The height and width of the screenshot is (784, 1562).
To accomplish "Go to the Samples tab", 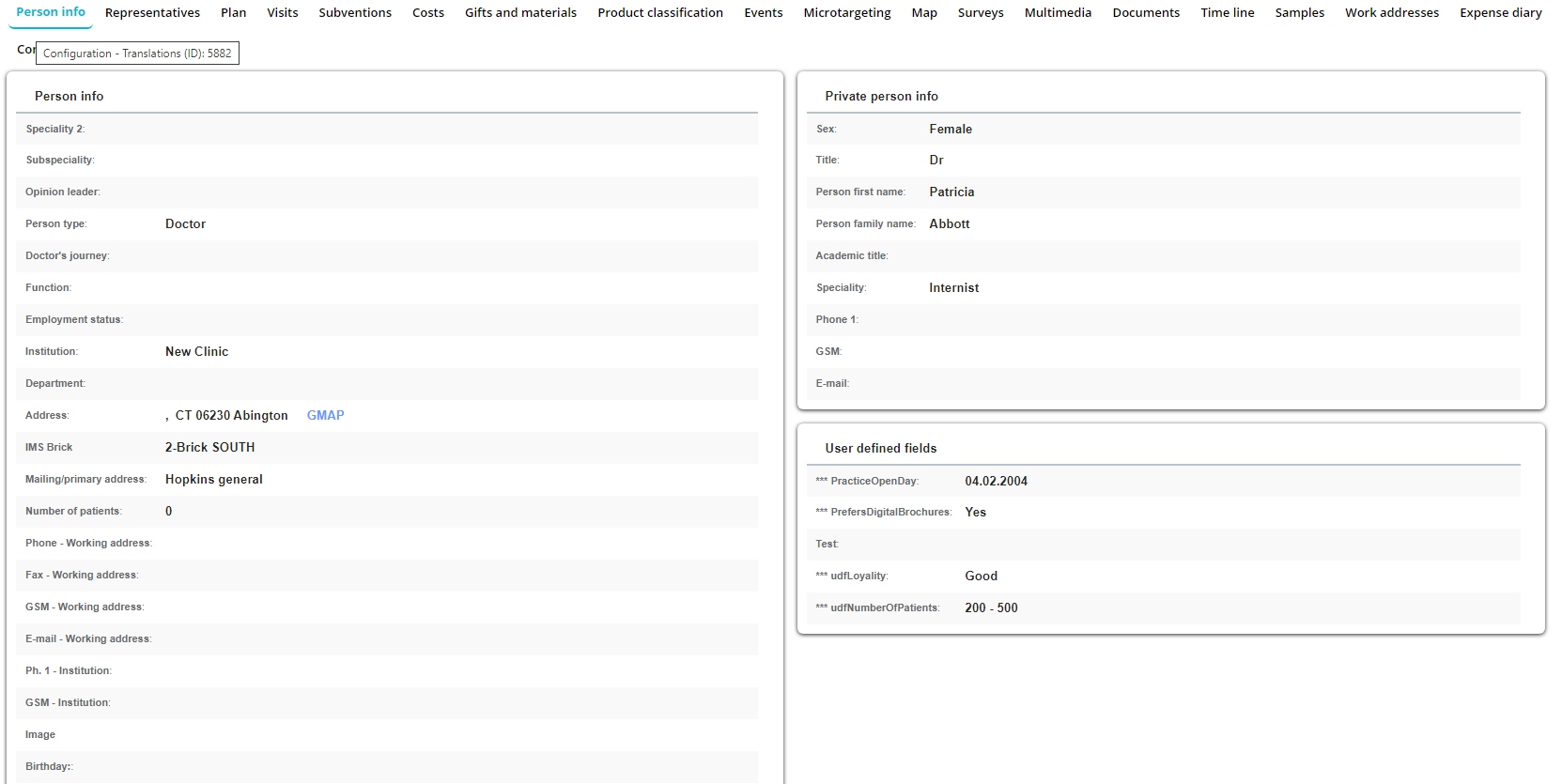I will pos(1299,13).
